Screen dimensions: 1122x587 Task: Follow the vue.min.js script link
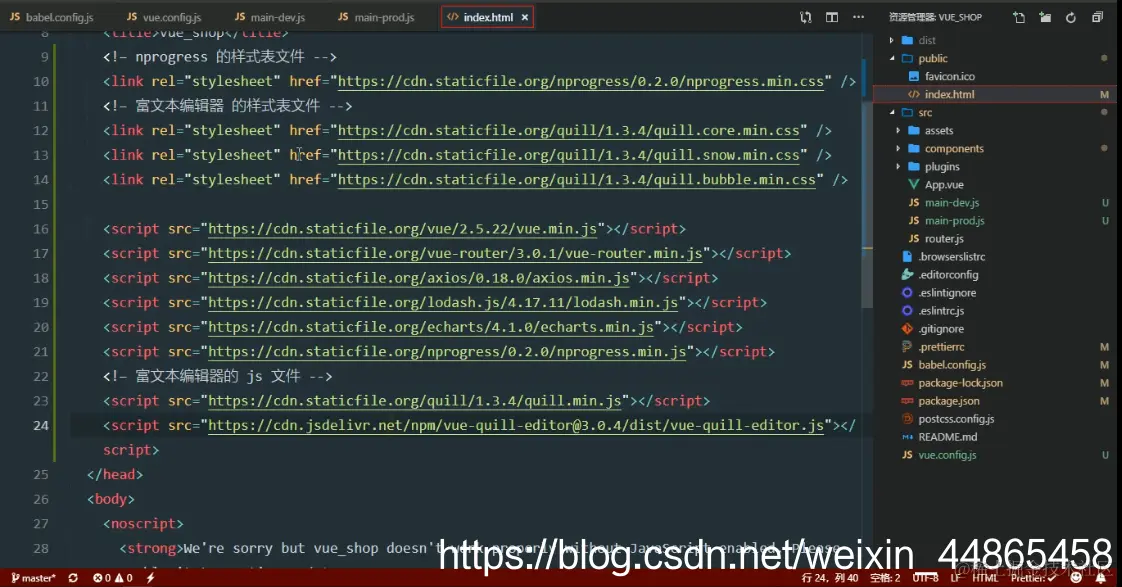pyautogui.click(x=402, y=229)
